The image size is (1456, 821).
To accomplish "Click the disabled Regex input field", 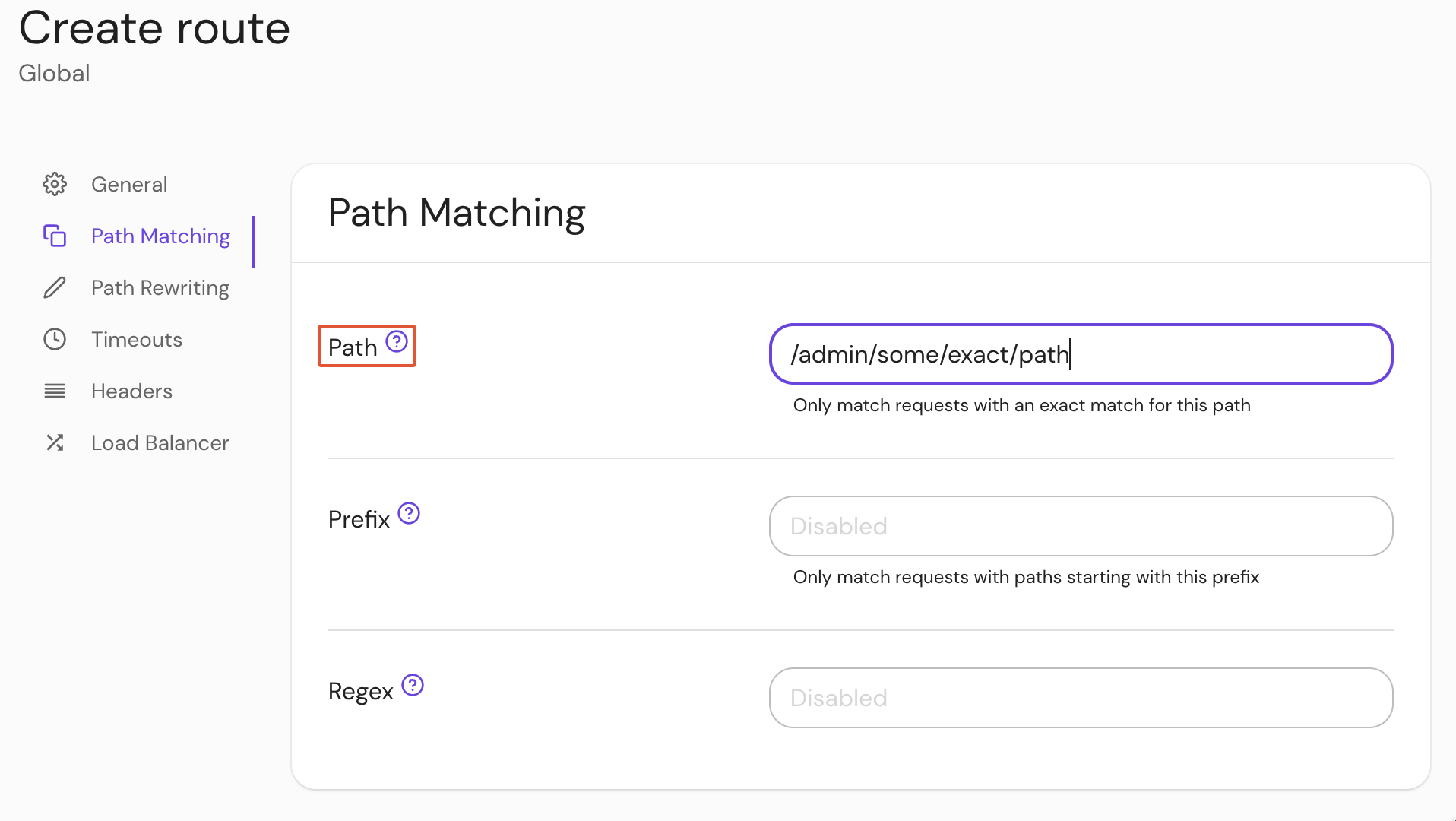I will (1080, 698).
